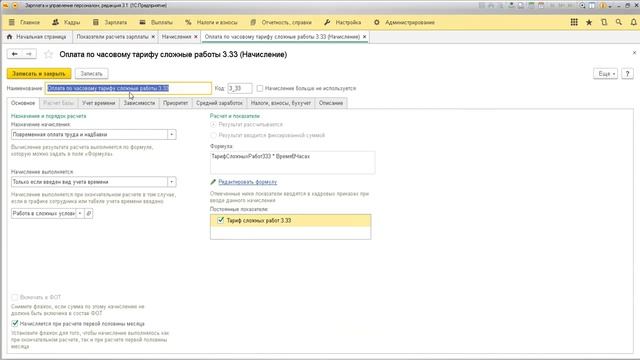Open the Налоги и взносы menu section
This screenshot has height=360, width=640.
217,22
